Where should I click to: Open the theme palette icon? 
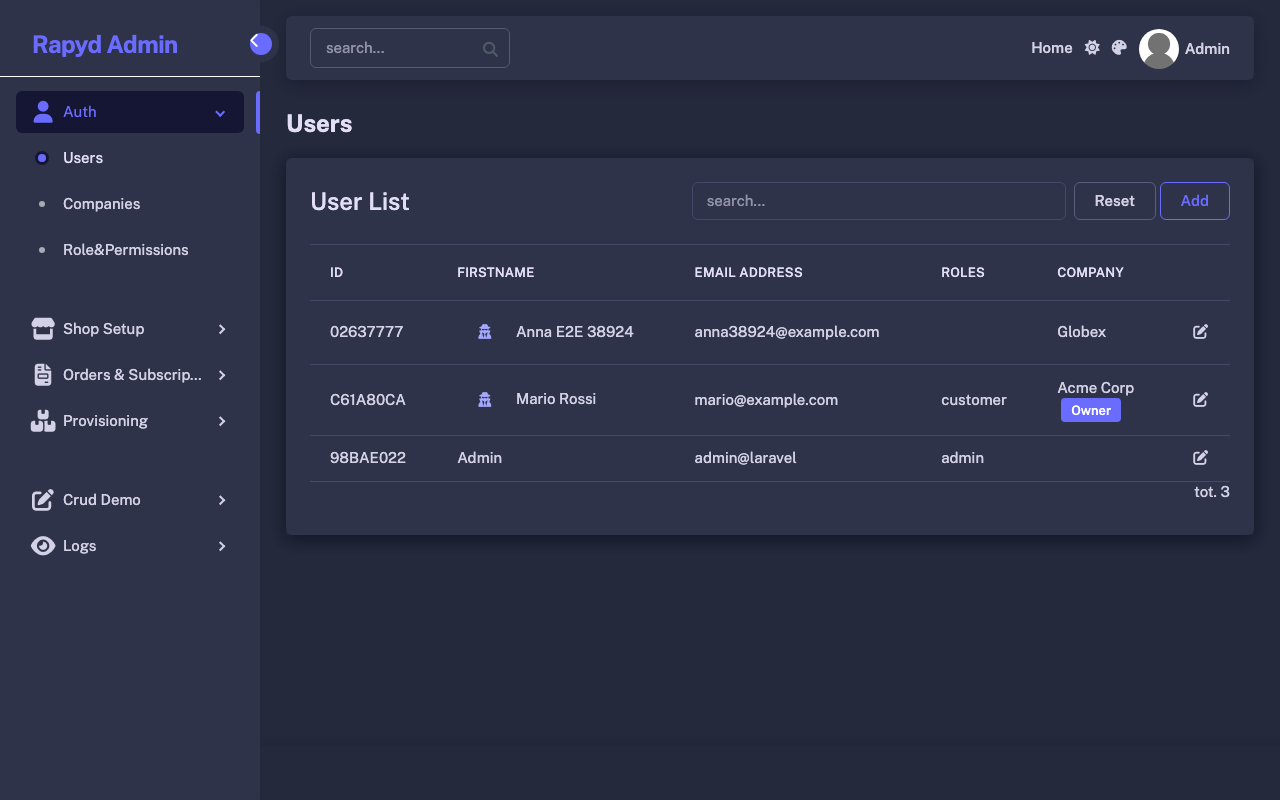point(1119,48)
